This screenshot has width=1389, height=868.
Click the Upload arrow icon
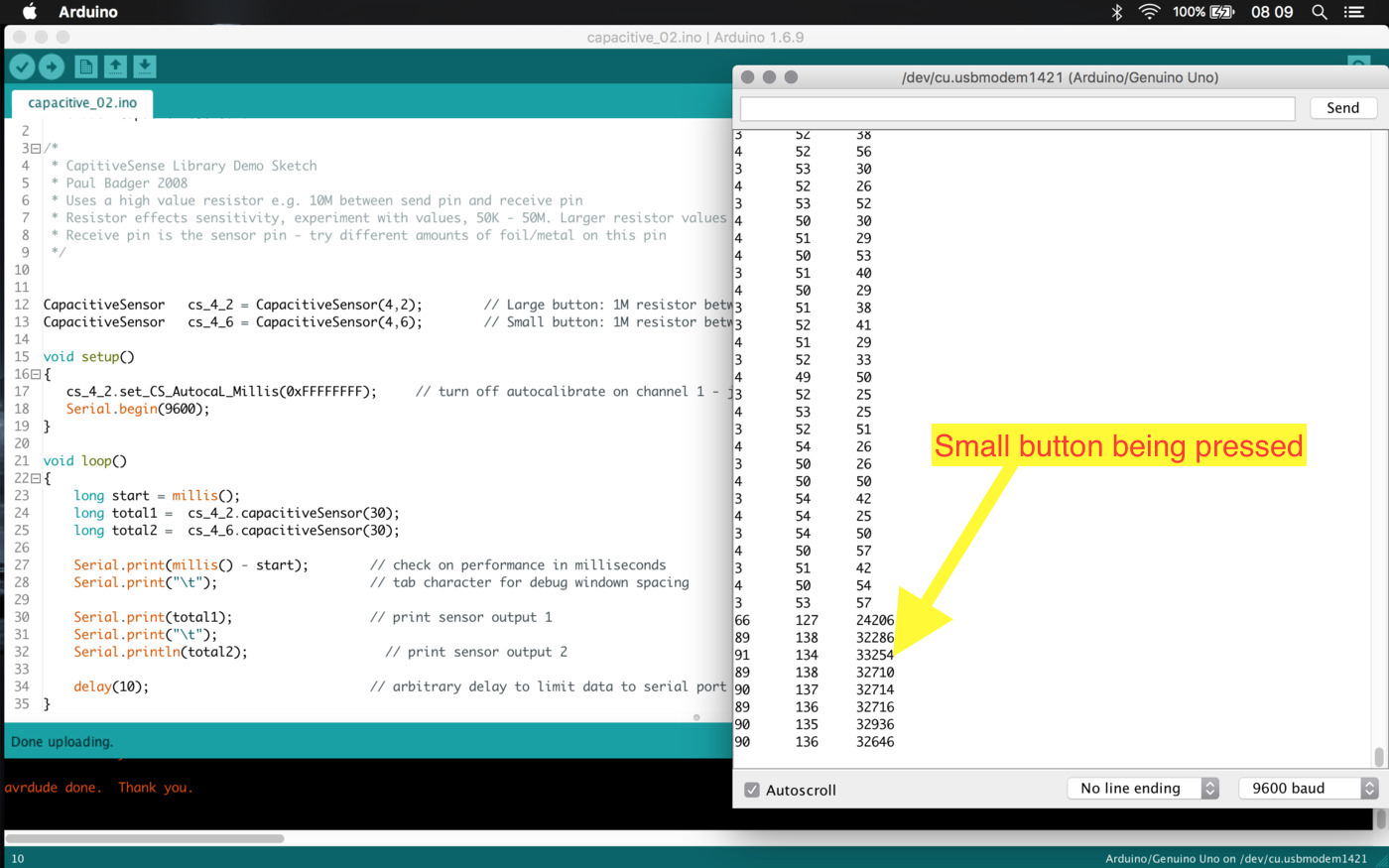(x=52, y=66)
